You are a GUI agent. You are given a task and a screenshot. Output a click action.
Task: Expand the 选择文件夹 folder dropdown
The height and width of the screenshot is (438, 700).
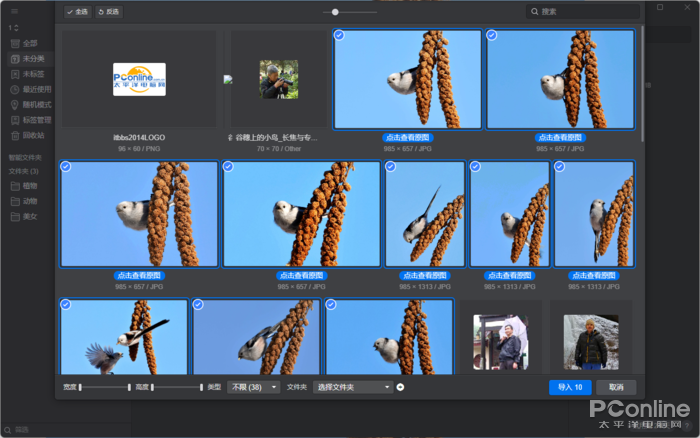point(353,387)
